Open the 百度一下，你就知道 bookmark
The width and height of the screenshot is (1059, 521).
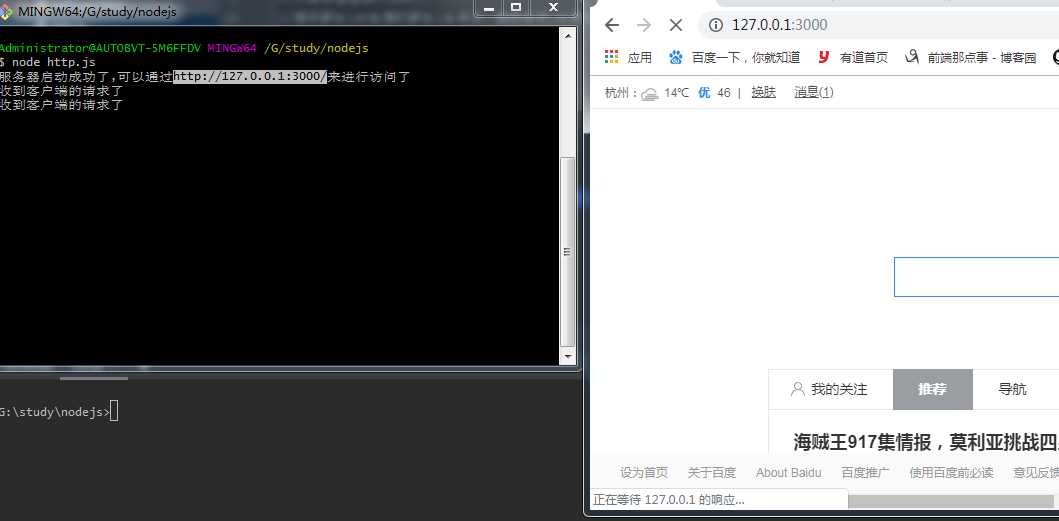click(734, 57)
